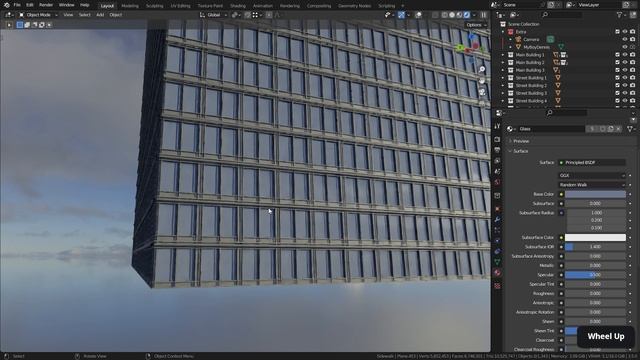Select material preview shading
This screenshot has height=360, width=640.
tap(459, 15)
